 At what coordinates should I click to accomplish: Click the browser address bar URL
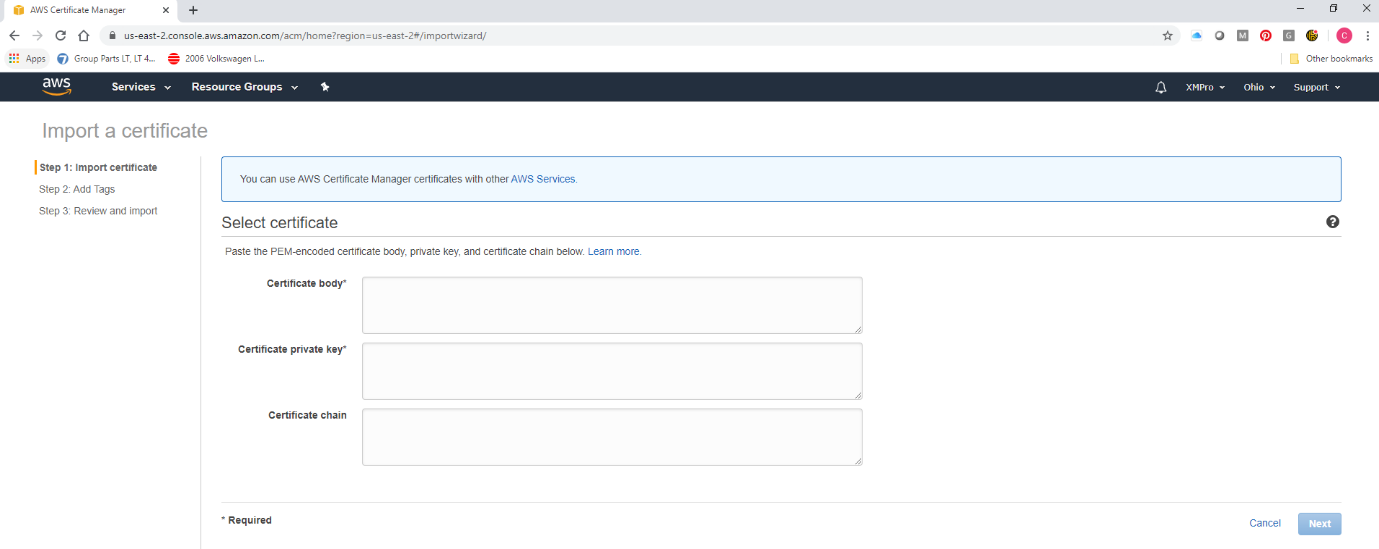pyautogui.click(x=305, y=35)
